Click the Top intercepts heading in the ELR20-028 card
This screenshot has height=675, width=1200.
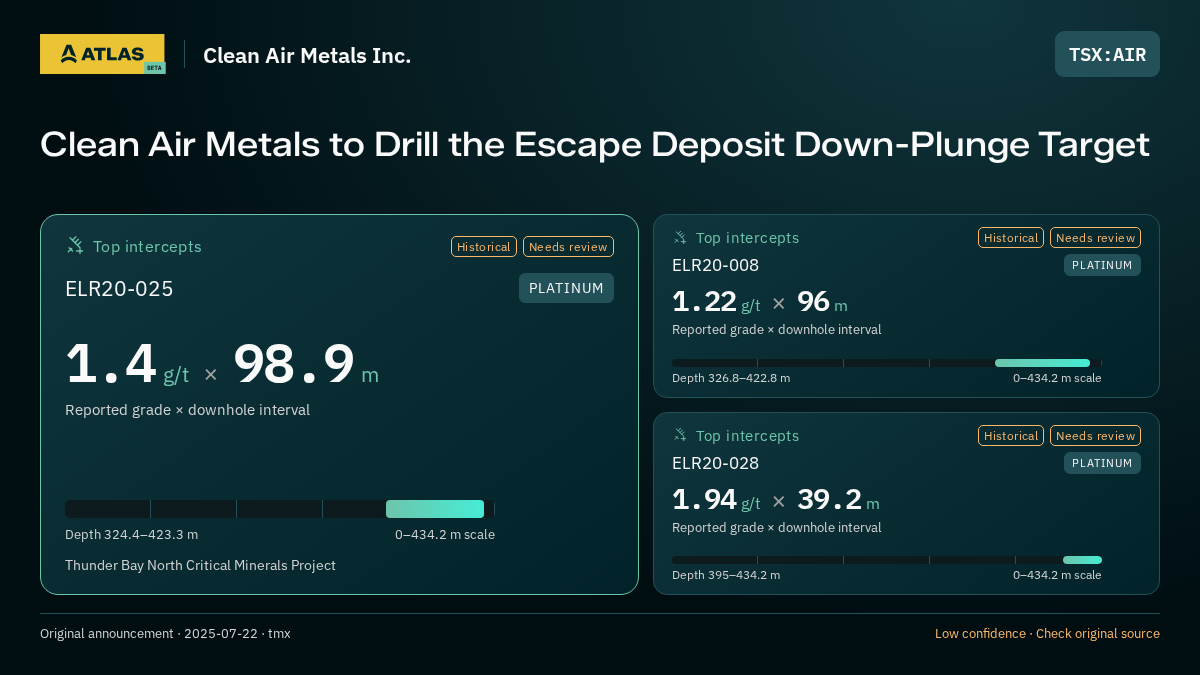[747, 436]
